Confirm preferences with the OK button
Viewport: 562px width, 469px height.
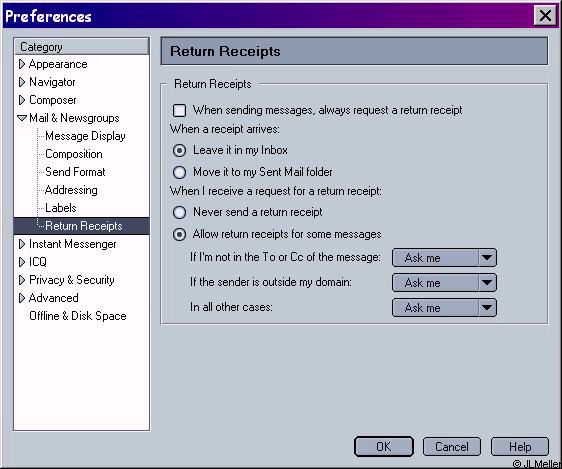(x=384, y=446)
